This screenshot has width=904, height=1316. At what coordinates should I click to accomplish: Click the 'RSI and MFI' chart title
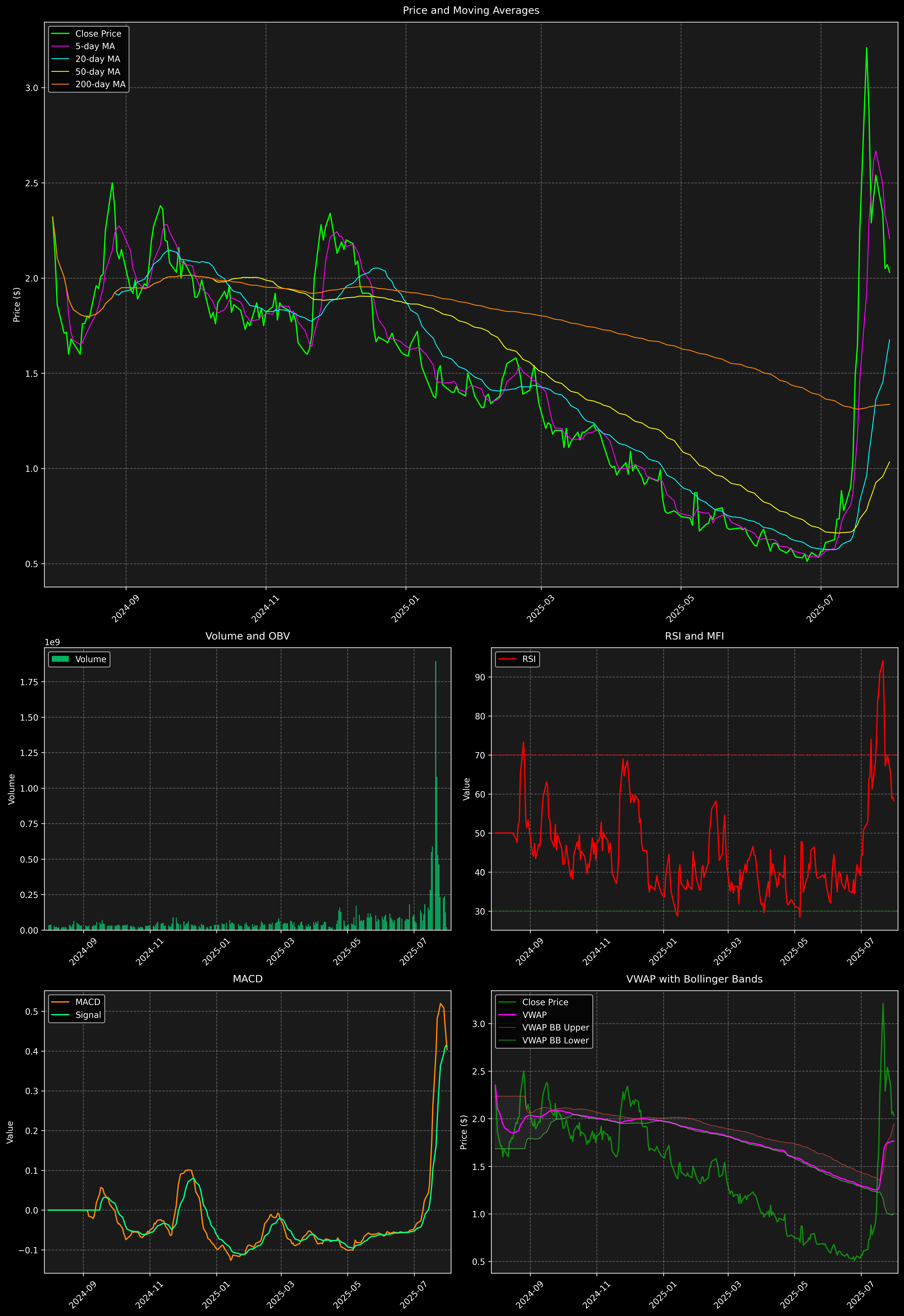coord(694,636)
